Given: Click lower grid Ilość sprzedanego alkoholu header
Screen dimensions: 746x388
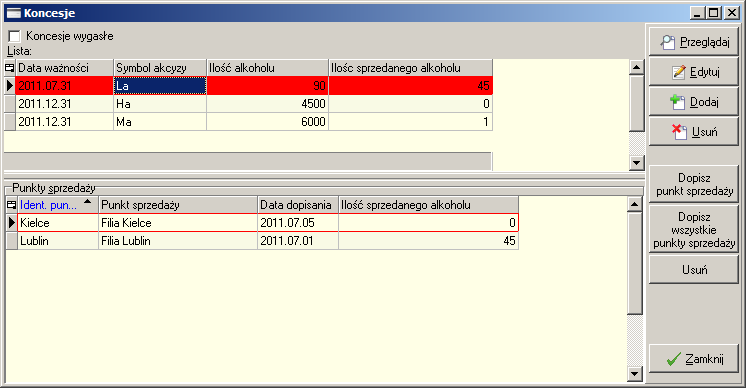Looking at the screenshot, I should click(428, 205).
